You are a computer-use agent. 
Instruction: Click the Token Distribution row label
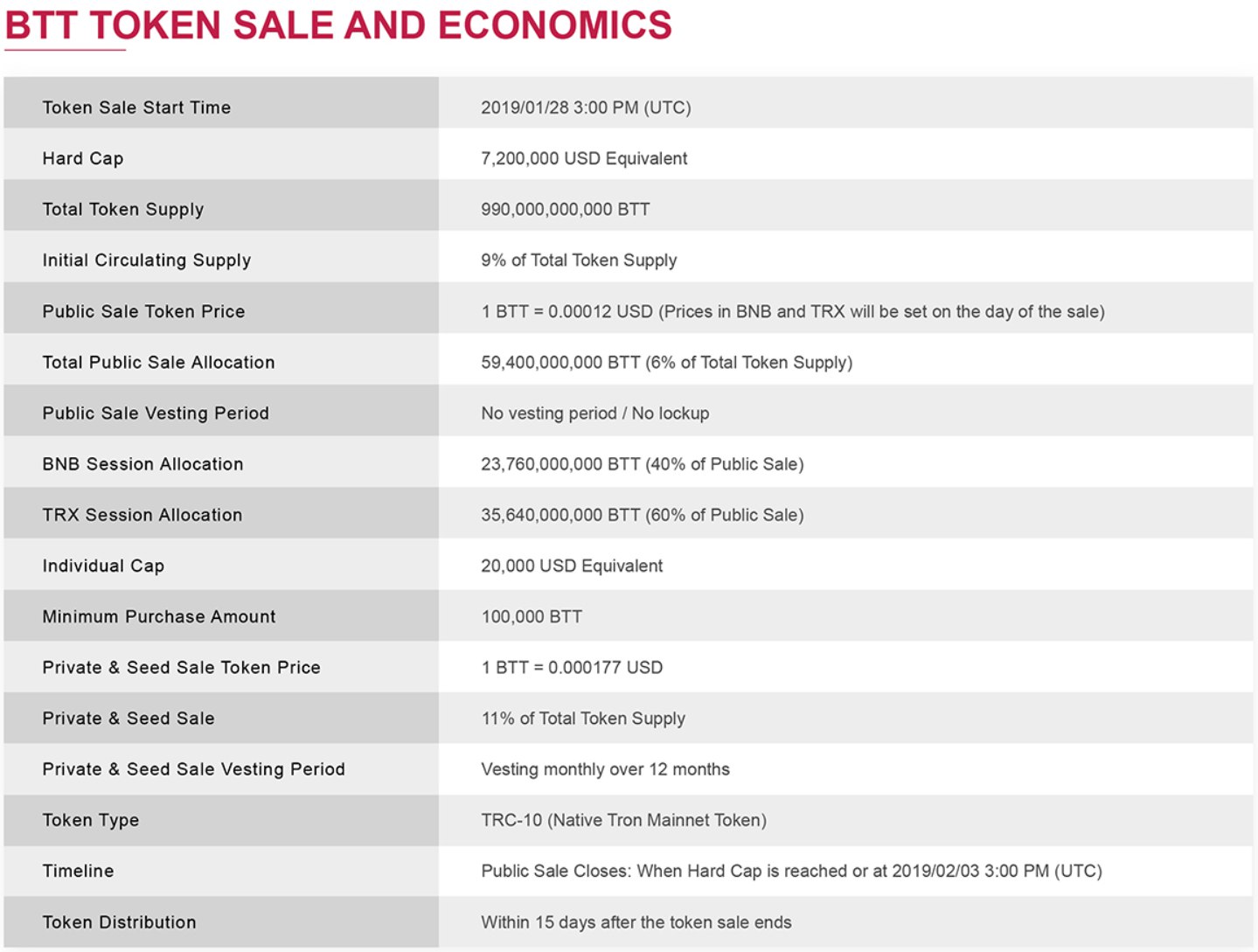119,922
